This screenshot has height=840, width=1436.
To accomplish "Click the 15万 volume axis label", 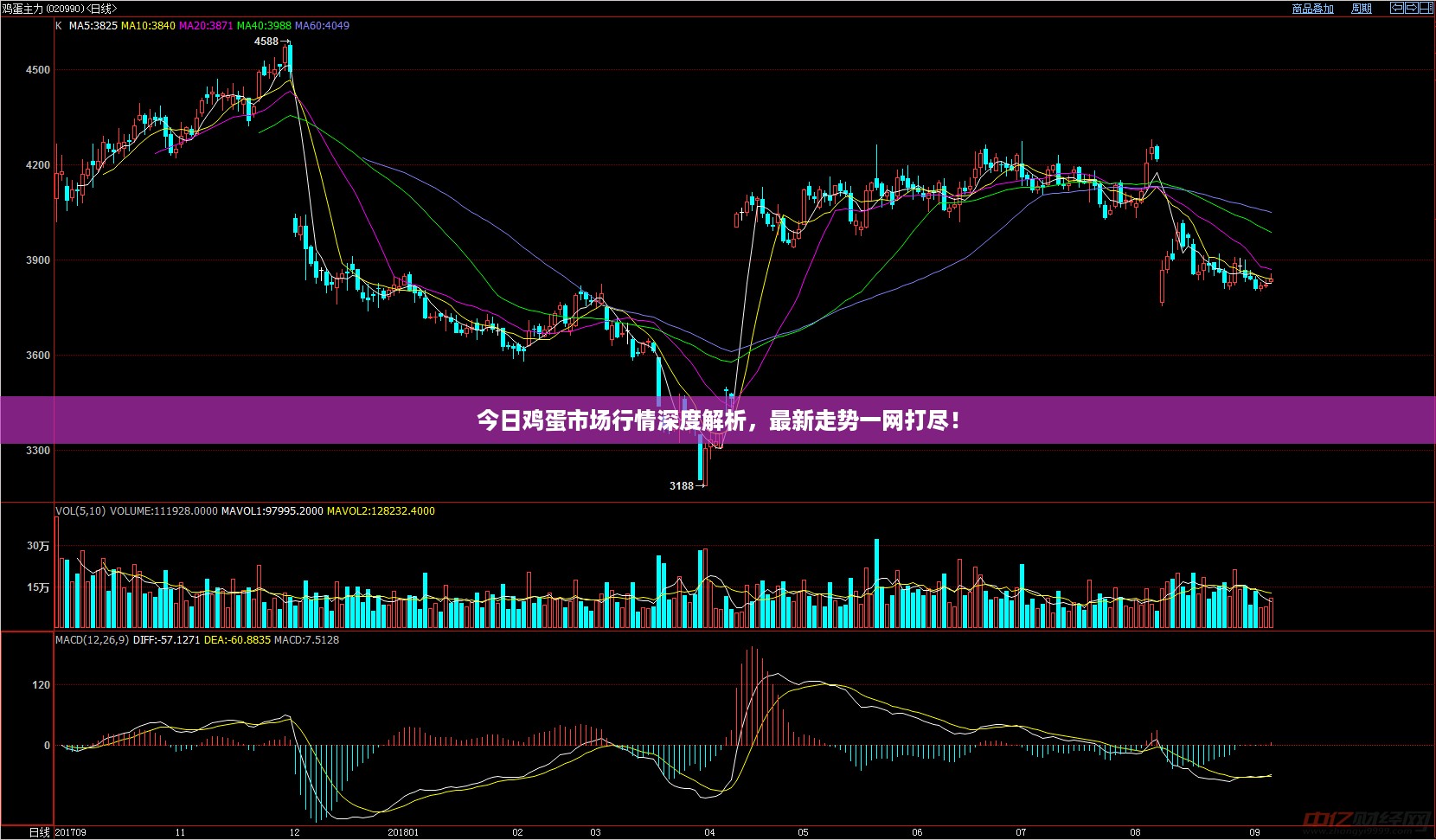I will pos(38,587).
